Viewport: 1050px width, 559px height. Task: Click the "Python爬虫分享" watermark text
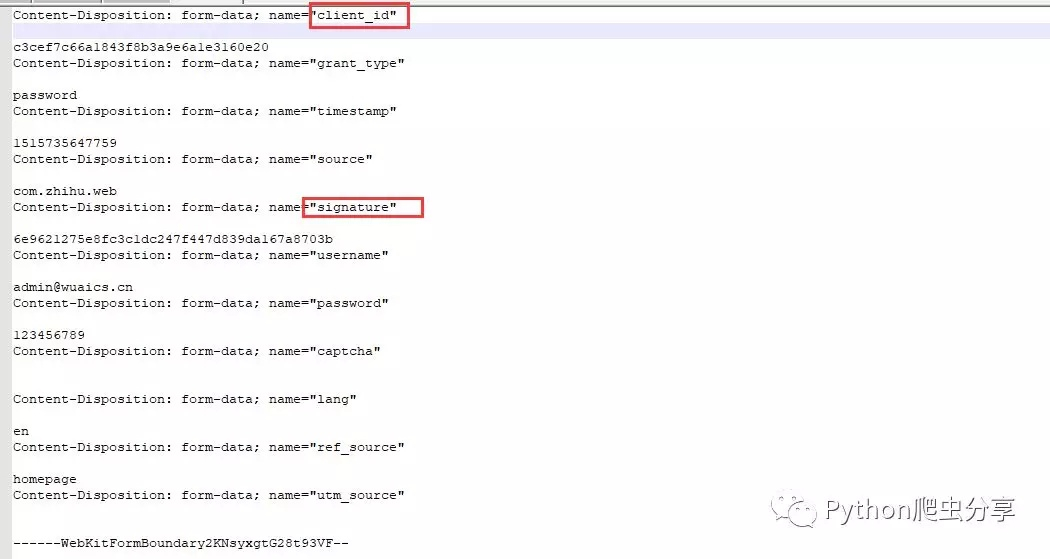pyautogui.click(x=920, y=510)
